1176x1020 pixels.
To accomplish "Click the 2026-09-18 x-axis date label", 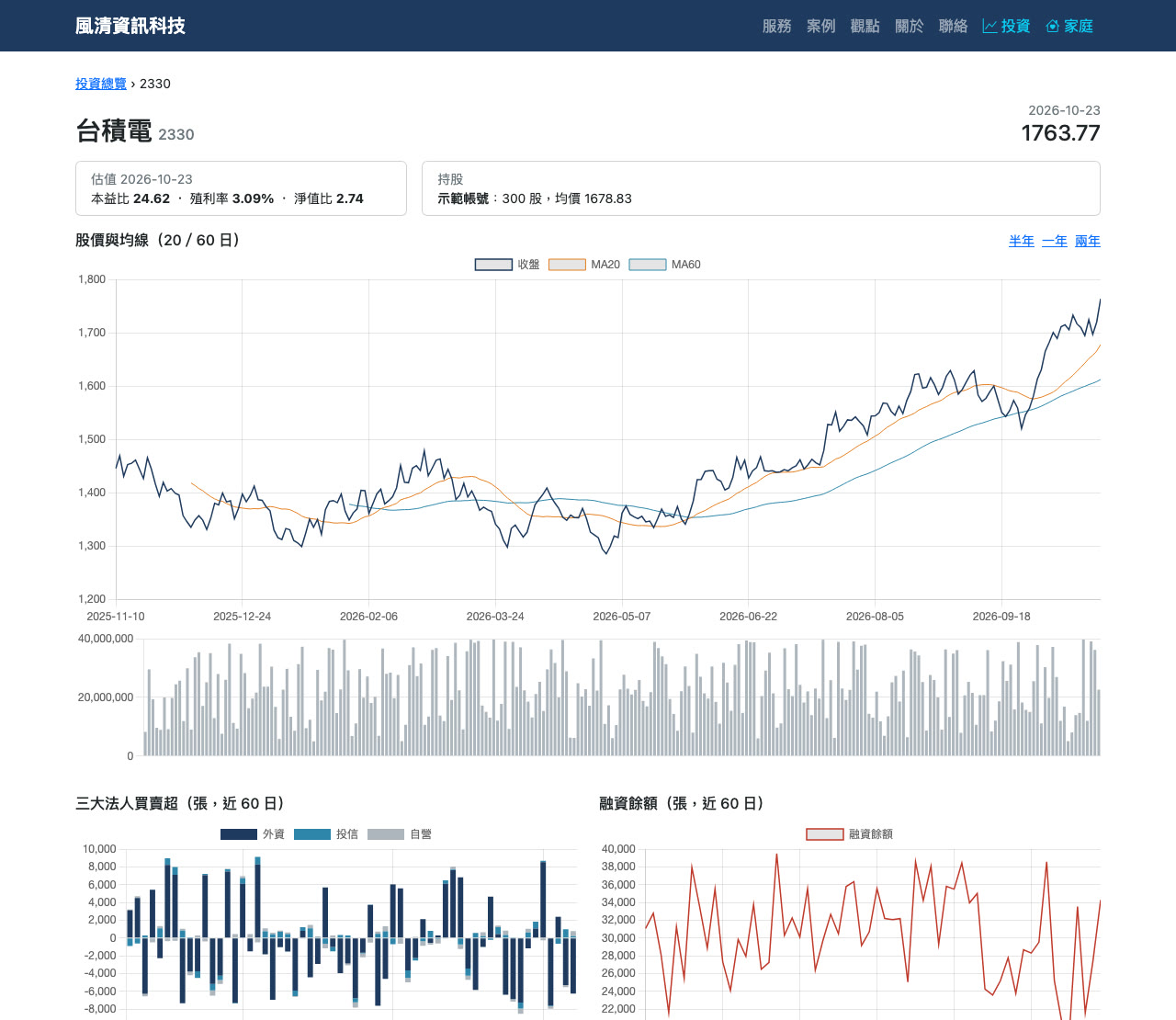I will click(x=1001, y=617).
